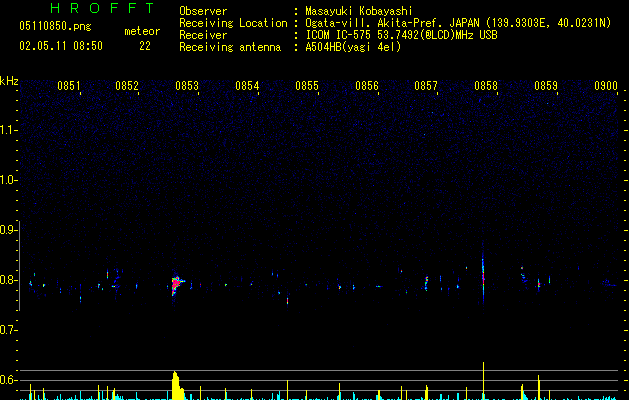Click the 0854 time marker

[247, 86]
